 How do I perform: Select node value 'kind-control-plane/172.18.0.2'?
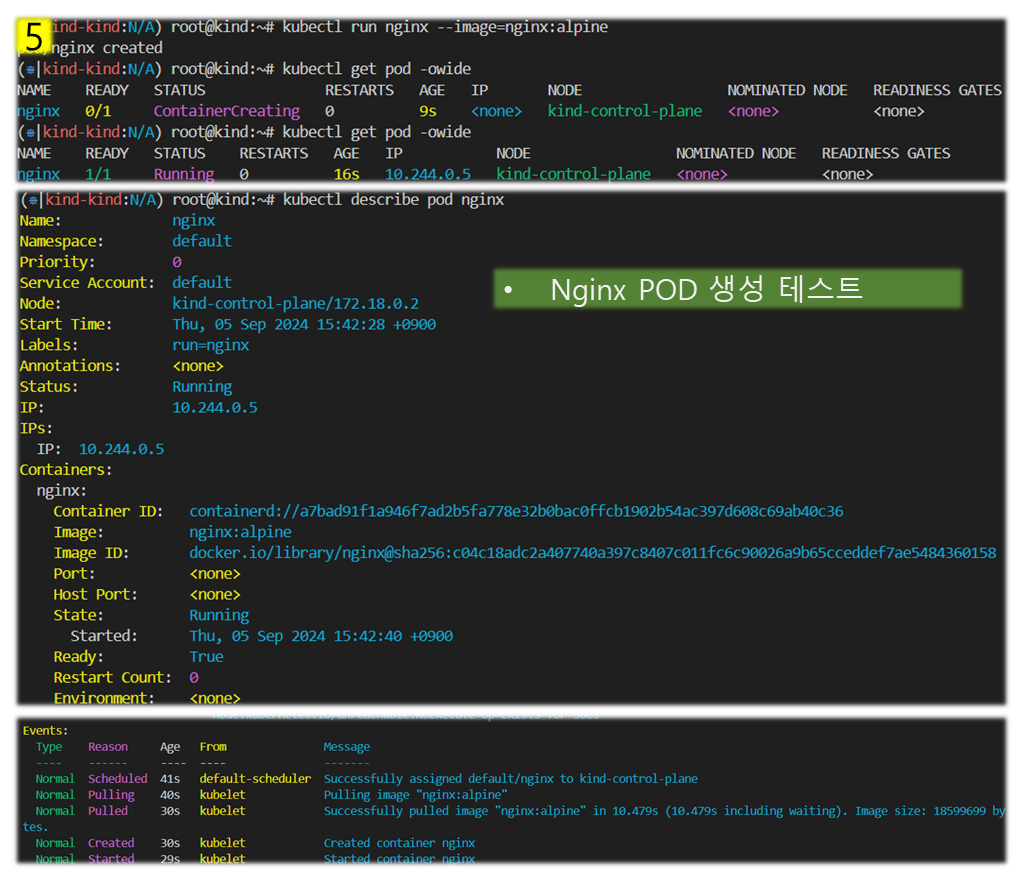point(296,303)
